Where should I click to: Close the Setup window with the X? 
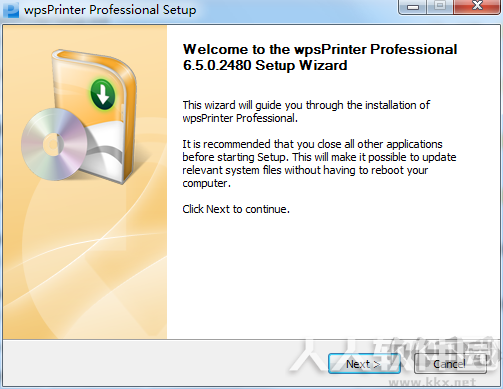(x=477, y=7)
